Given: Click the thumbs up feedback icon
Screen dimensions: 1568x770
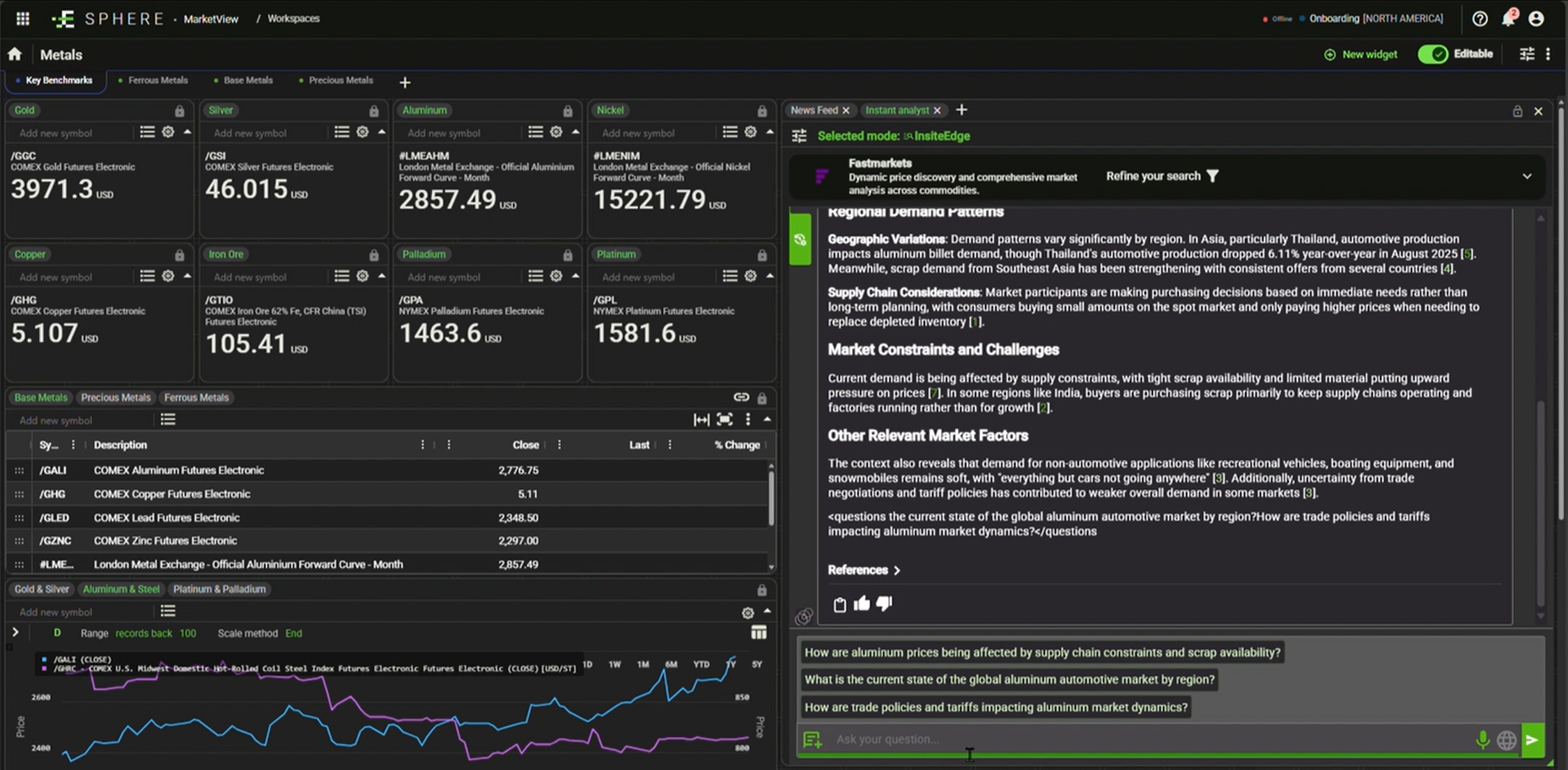Looking at the screenshot, I should pos(862,603).
